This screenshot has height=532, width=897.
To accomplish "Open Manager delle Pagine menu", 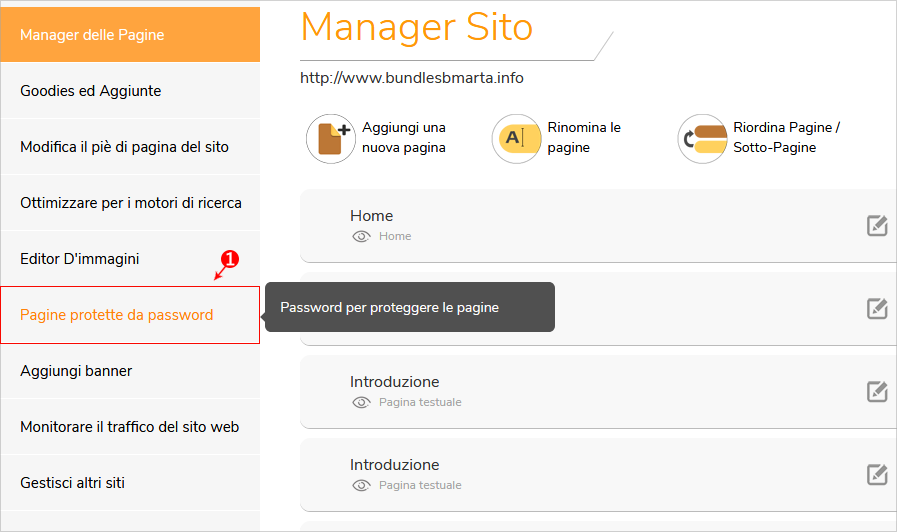I will click(x=130, y=35).
